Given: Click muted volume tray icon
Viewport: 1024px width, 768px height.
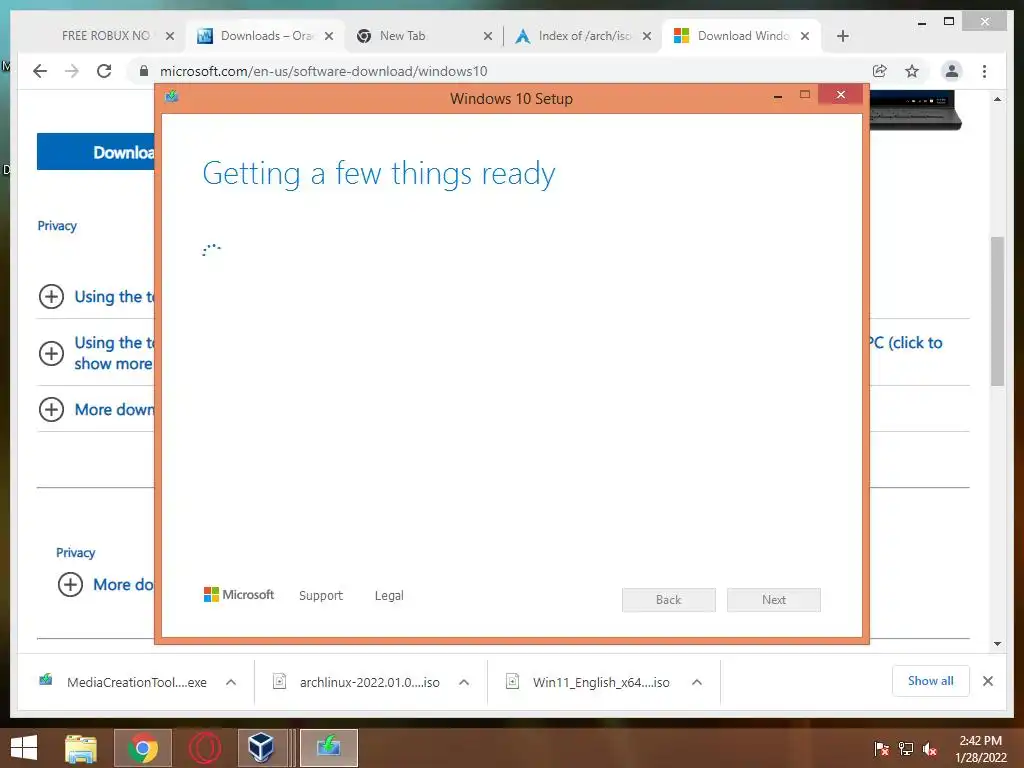Looking at the screenshot, I should click(930, 749).
